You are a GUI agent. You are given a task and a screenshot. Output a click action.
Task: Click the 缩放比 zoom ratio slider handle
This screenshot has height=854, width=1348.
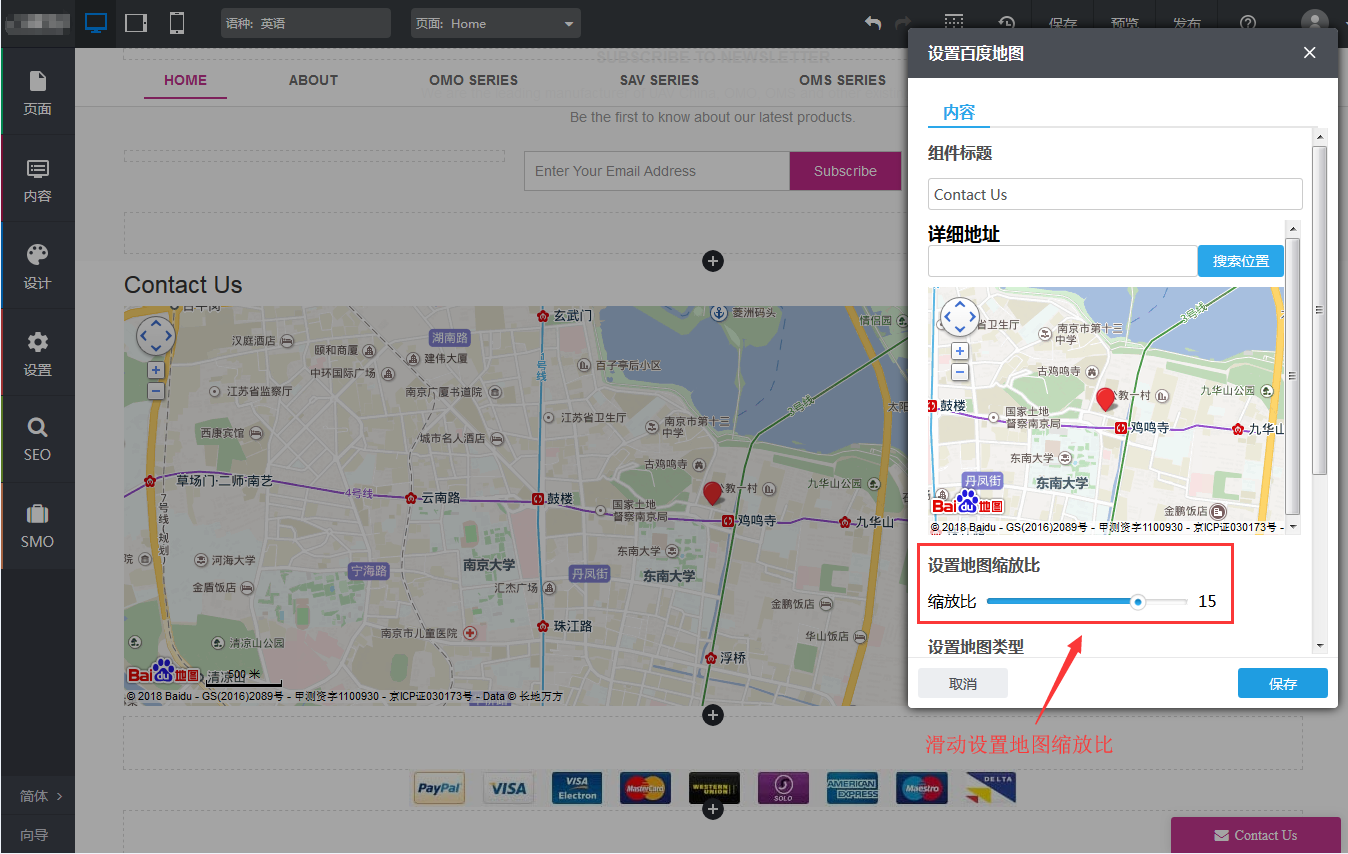point(1138,602)
